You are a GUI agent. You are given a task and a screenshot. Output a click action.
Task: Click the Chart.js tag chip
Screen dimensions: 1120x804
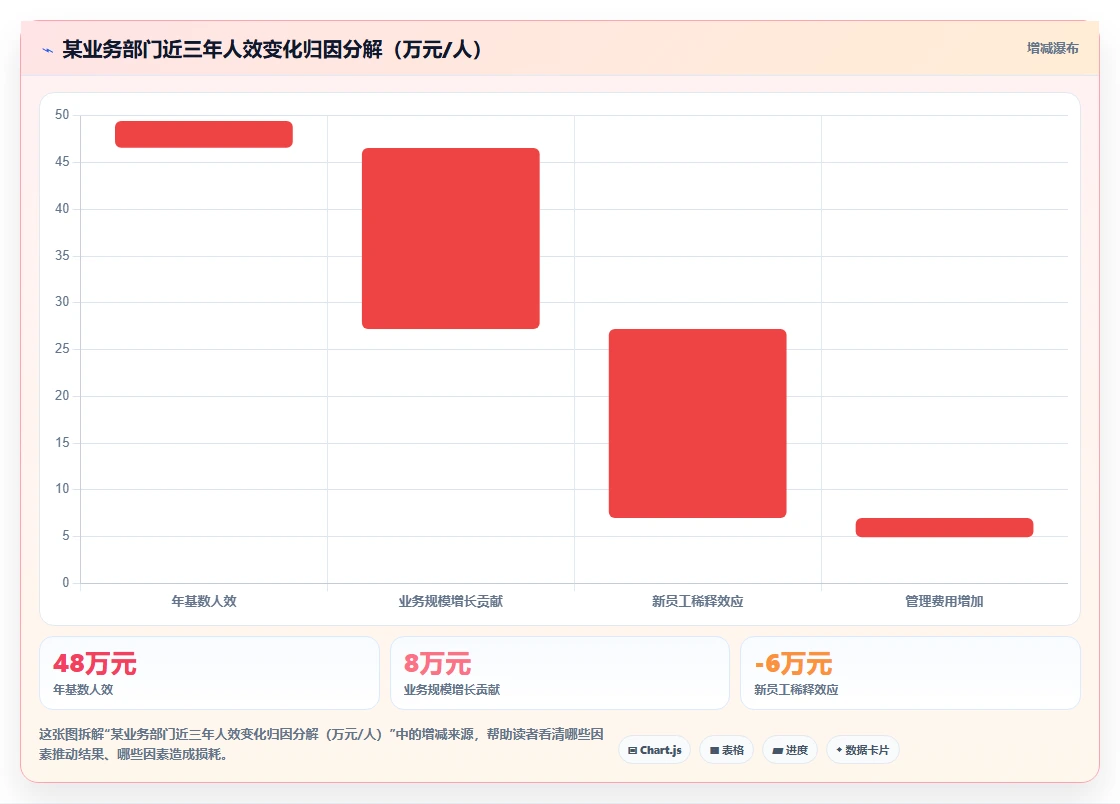point(654,750)
